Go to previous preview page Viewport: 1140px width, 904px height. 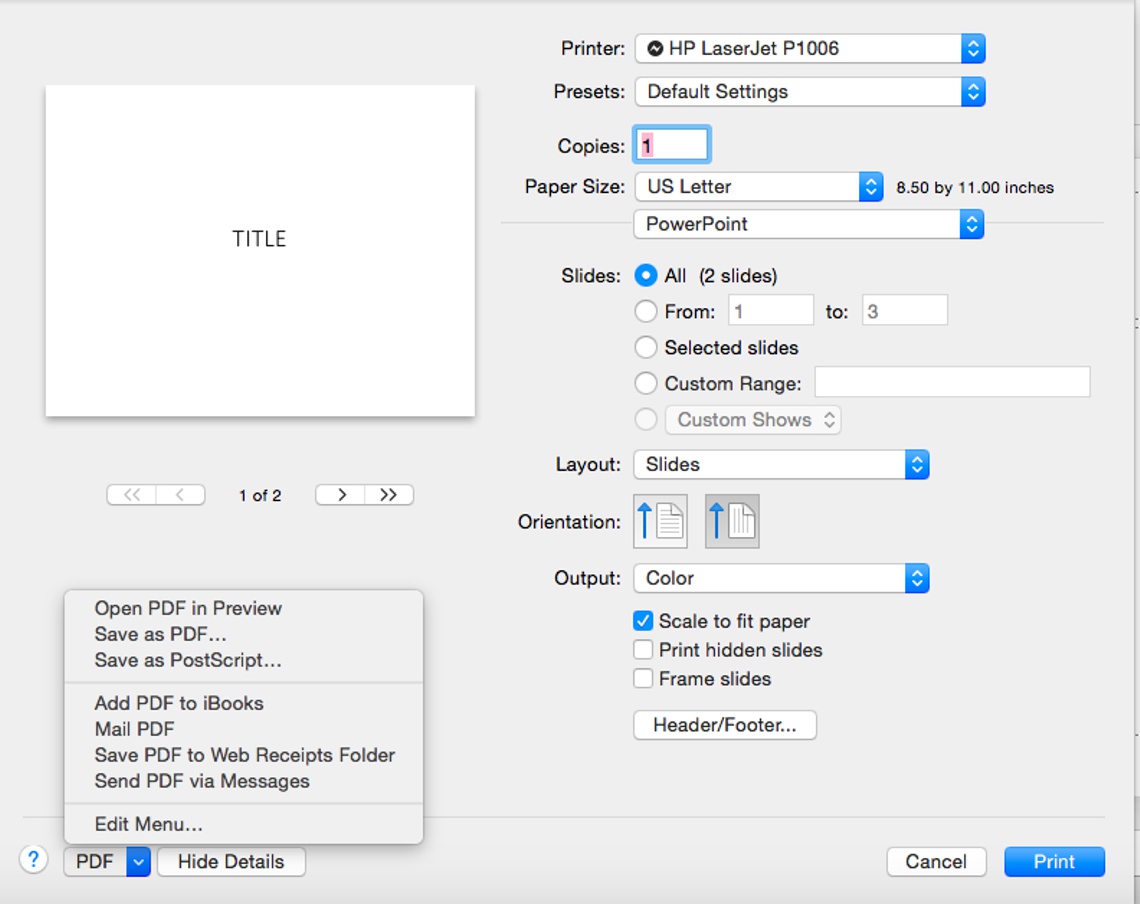click(180, 495)
